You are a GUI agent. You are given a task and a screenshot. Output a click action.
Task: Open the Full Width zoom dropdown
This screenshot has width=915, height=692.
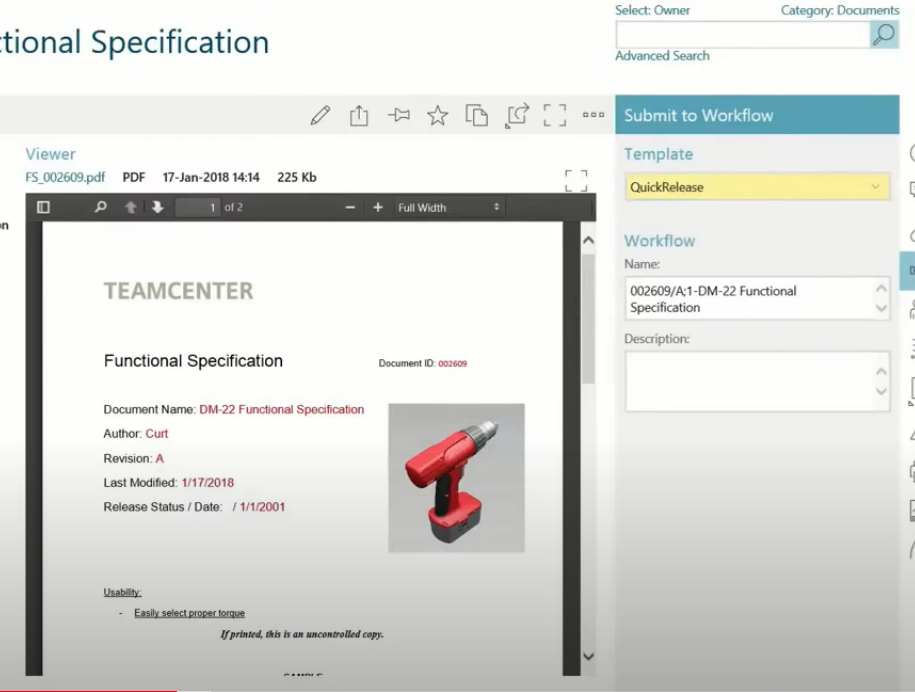click(x=448, y=207)
